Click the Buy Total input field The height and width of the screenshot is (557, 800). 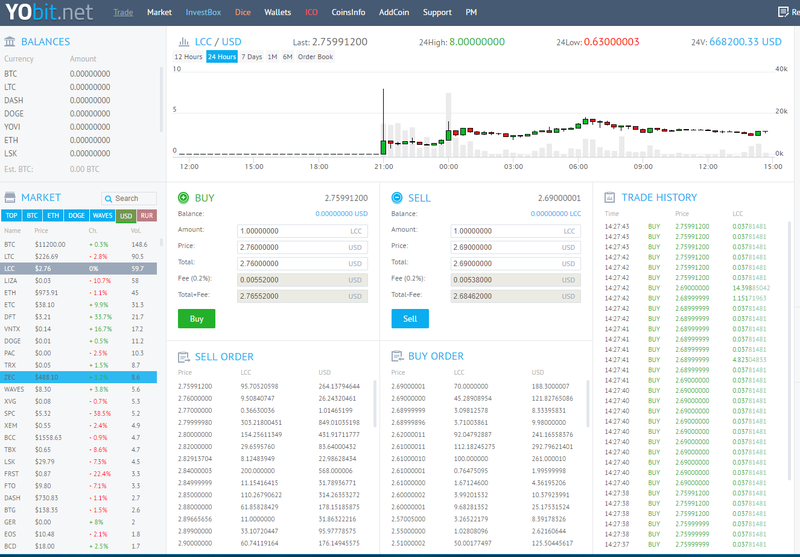pos(302,264)
